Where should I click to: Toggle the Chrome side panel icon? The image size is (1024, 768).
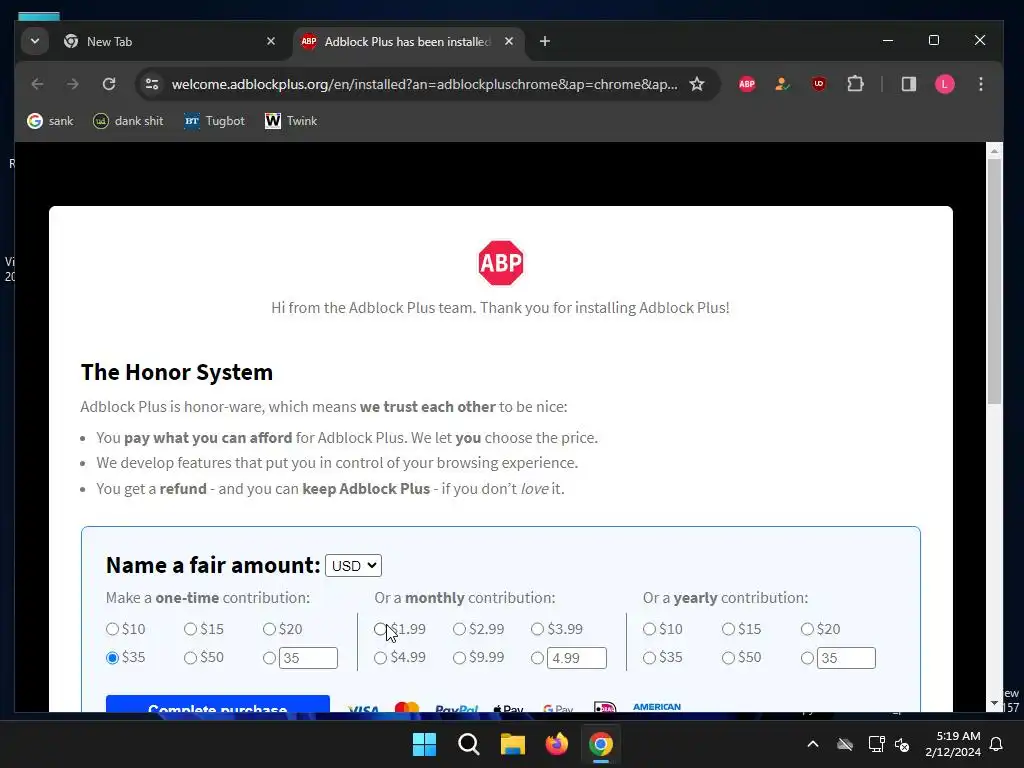908,84
